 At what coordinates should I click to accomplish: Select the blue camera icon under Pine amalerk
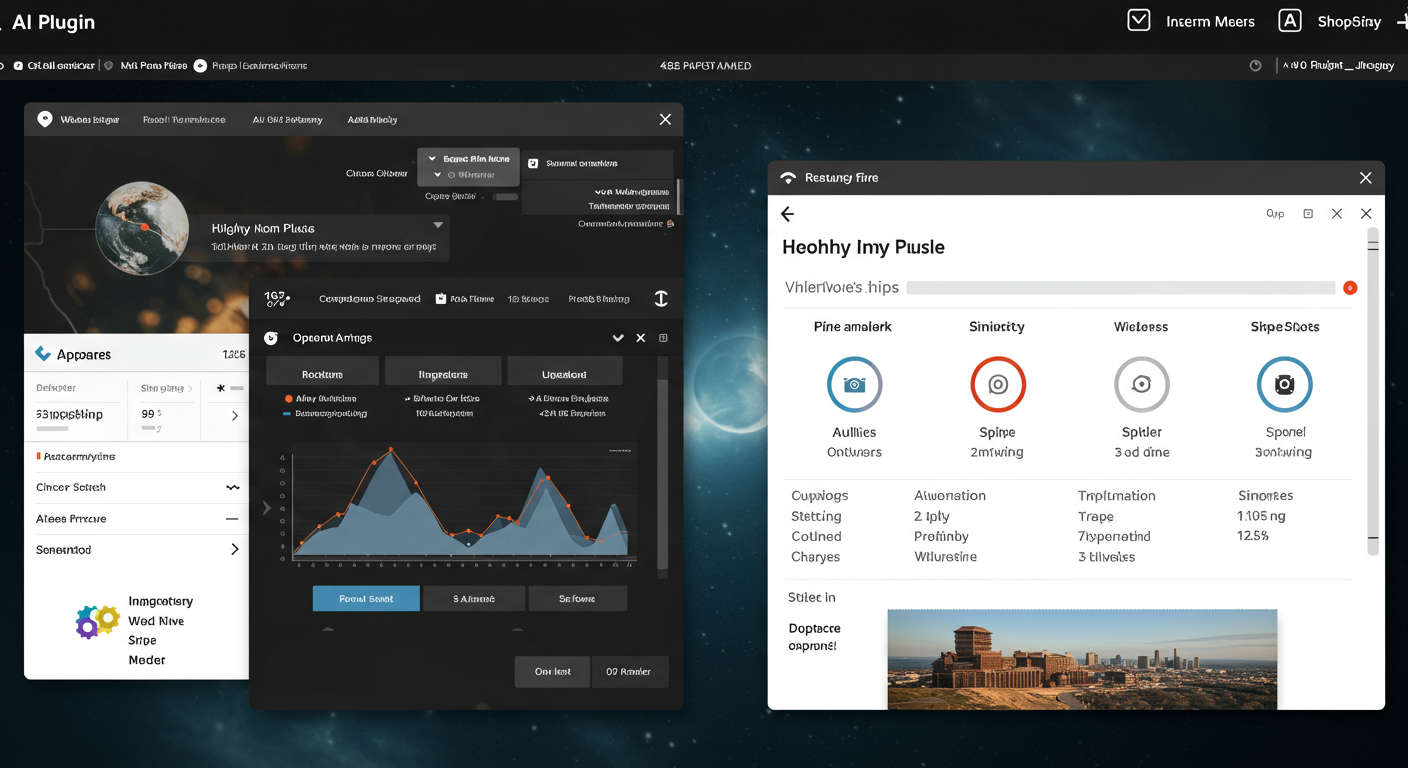(x=855, y=384)
